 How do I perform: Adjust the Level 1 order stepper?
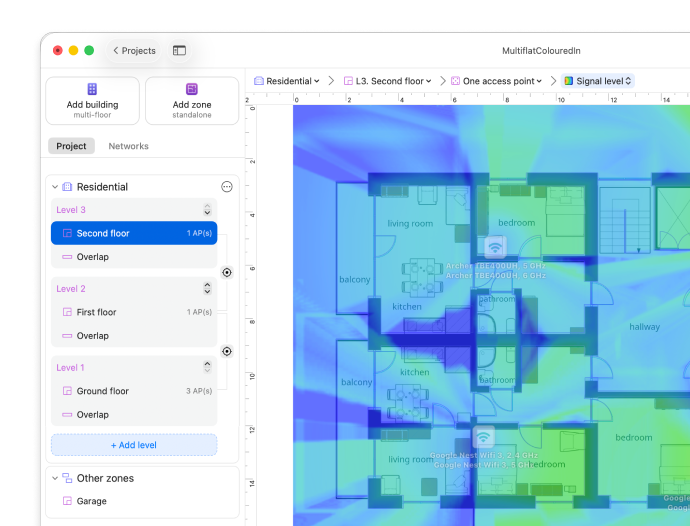tap(207, 367)
